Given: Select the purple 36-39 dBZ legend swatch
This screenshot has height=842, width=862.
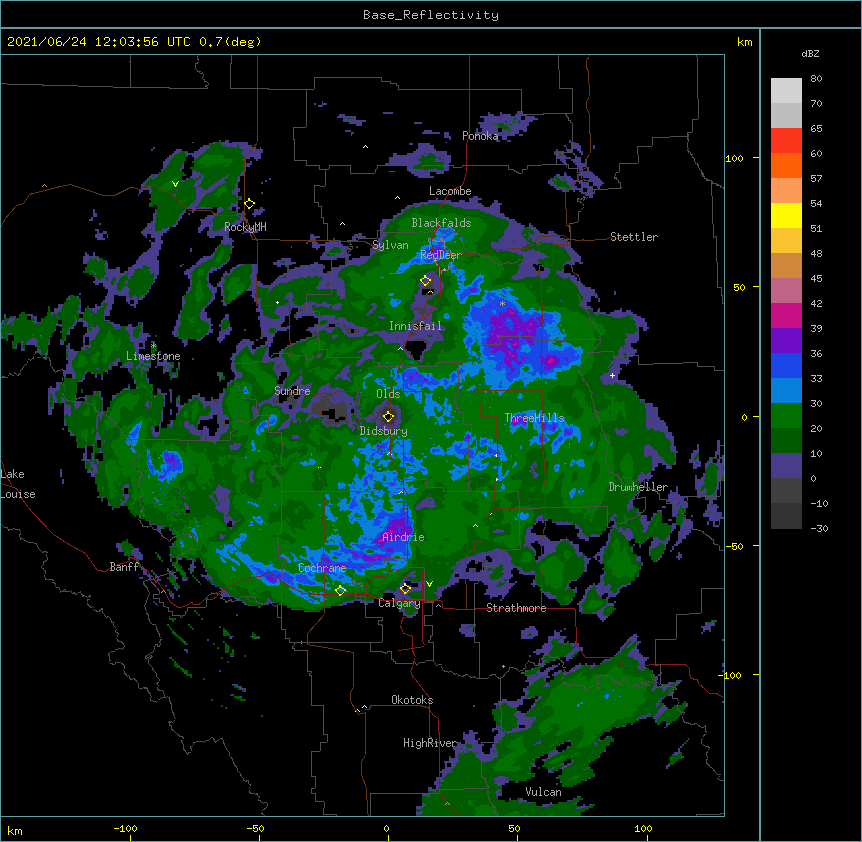Looking at the screenshot, I should 786,341.
